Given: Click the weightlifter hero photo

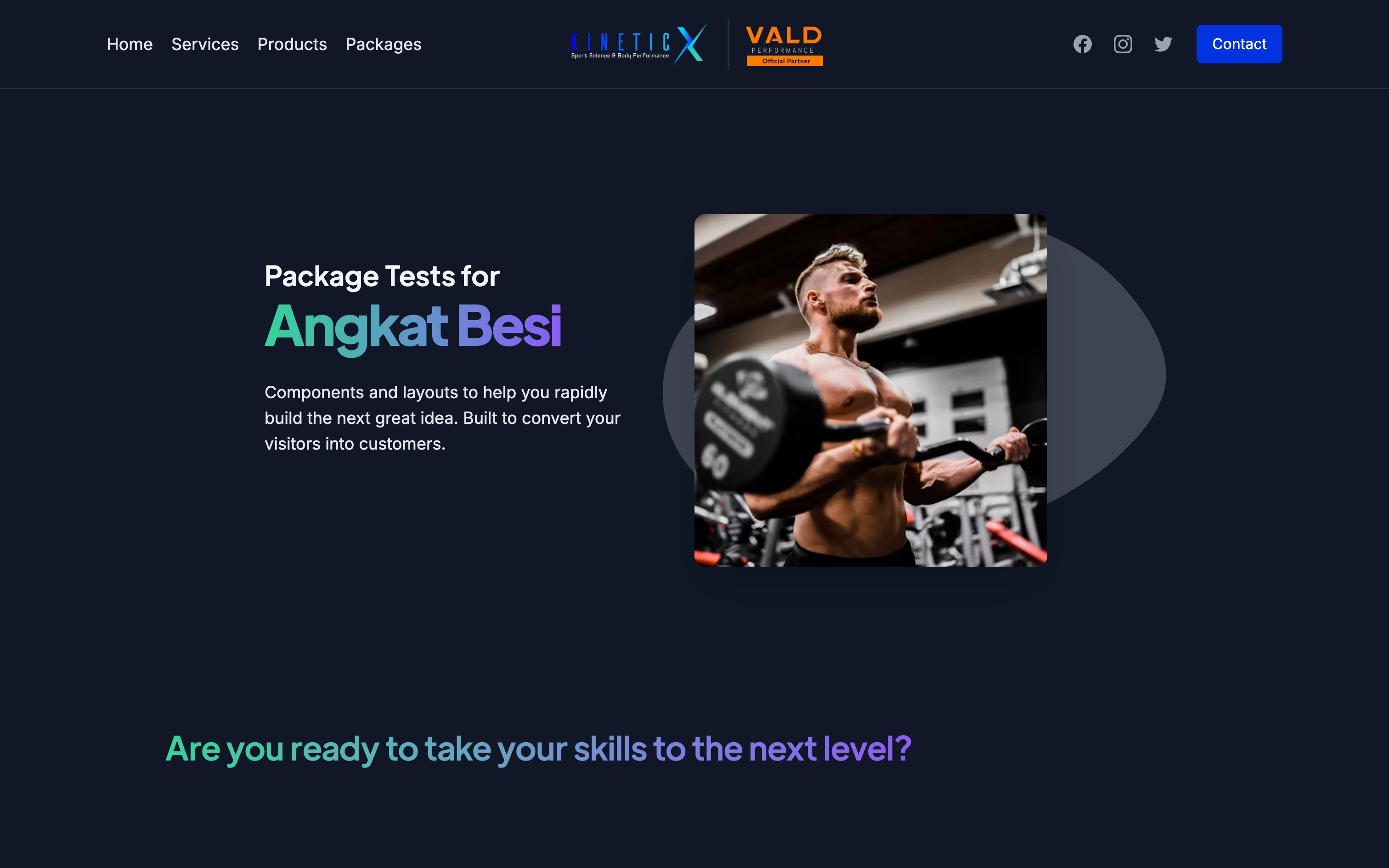Looking at the screenshot, I should (871, 390).
